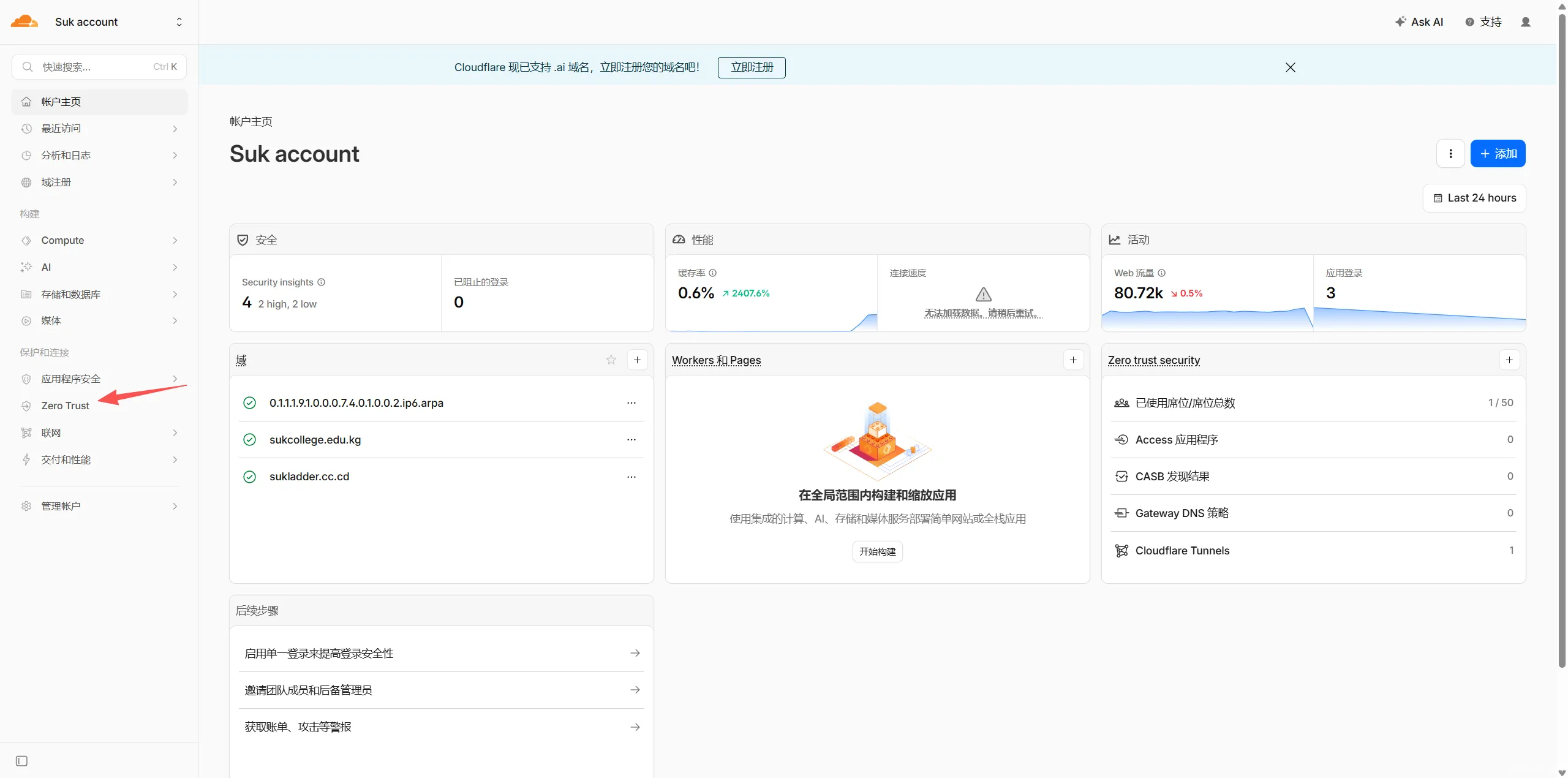
Task: Click the sidebar collapse icon
Action: (21, 761)
